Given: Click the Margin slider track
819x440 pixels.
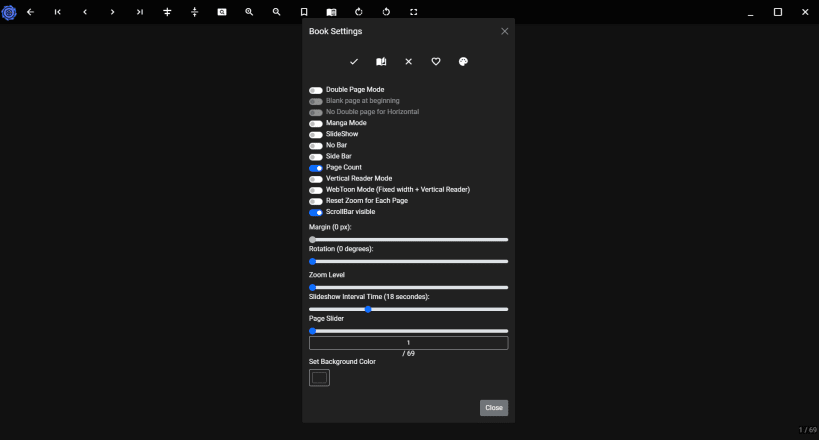Looking at the screenshot, I should [408, 240].
